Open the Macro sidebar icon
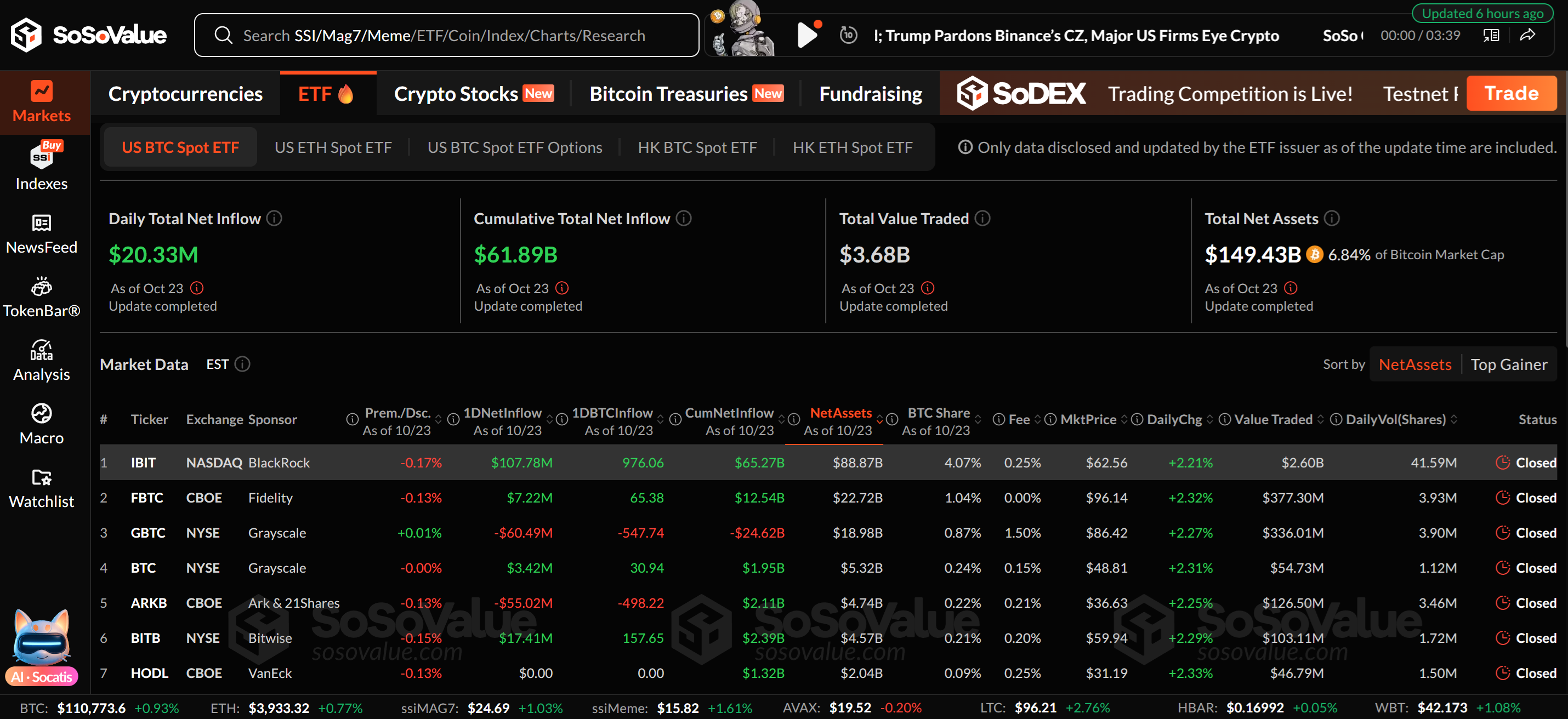The image size is (1568, 719). (41, 414)
